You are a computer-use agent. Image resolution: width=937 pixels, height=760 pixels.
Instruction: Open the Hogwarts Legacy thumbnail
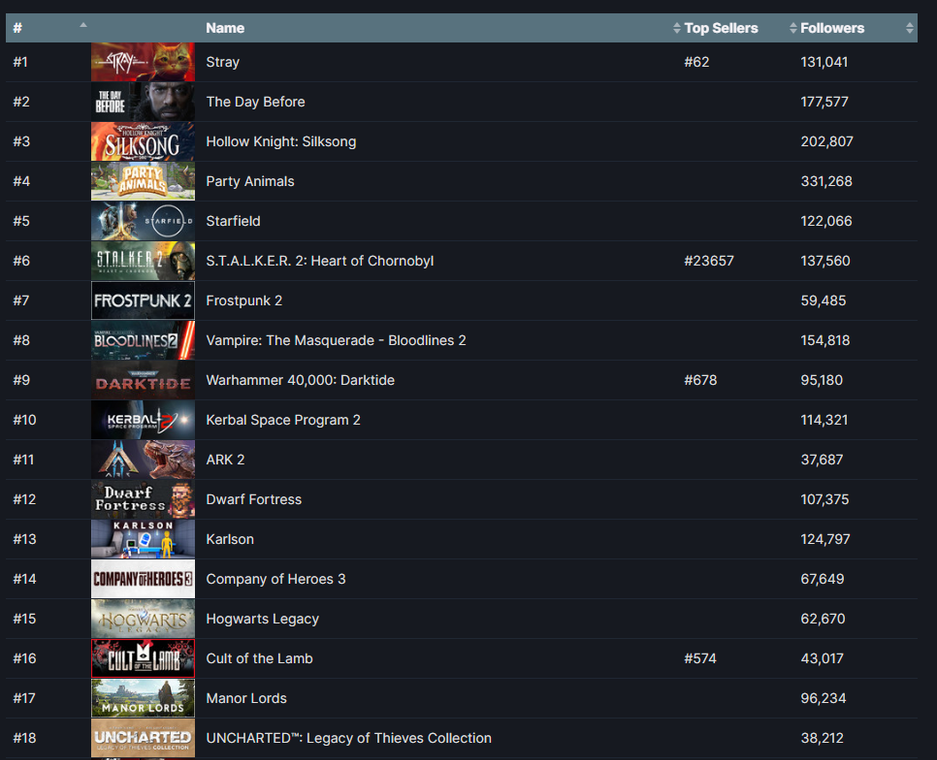pyautogui.click(x=143, y=618)
